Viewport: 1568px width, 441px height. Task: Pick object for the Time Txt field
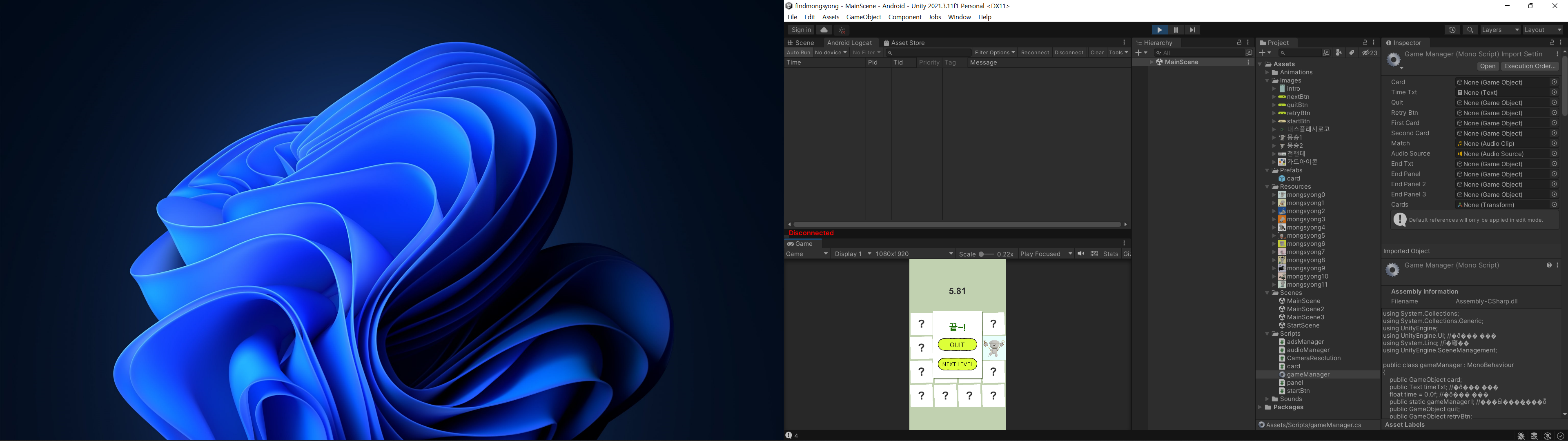point(1554,93)
